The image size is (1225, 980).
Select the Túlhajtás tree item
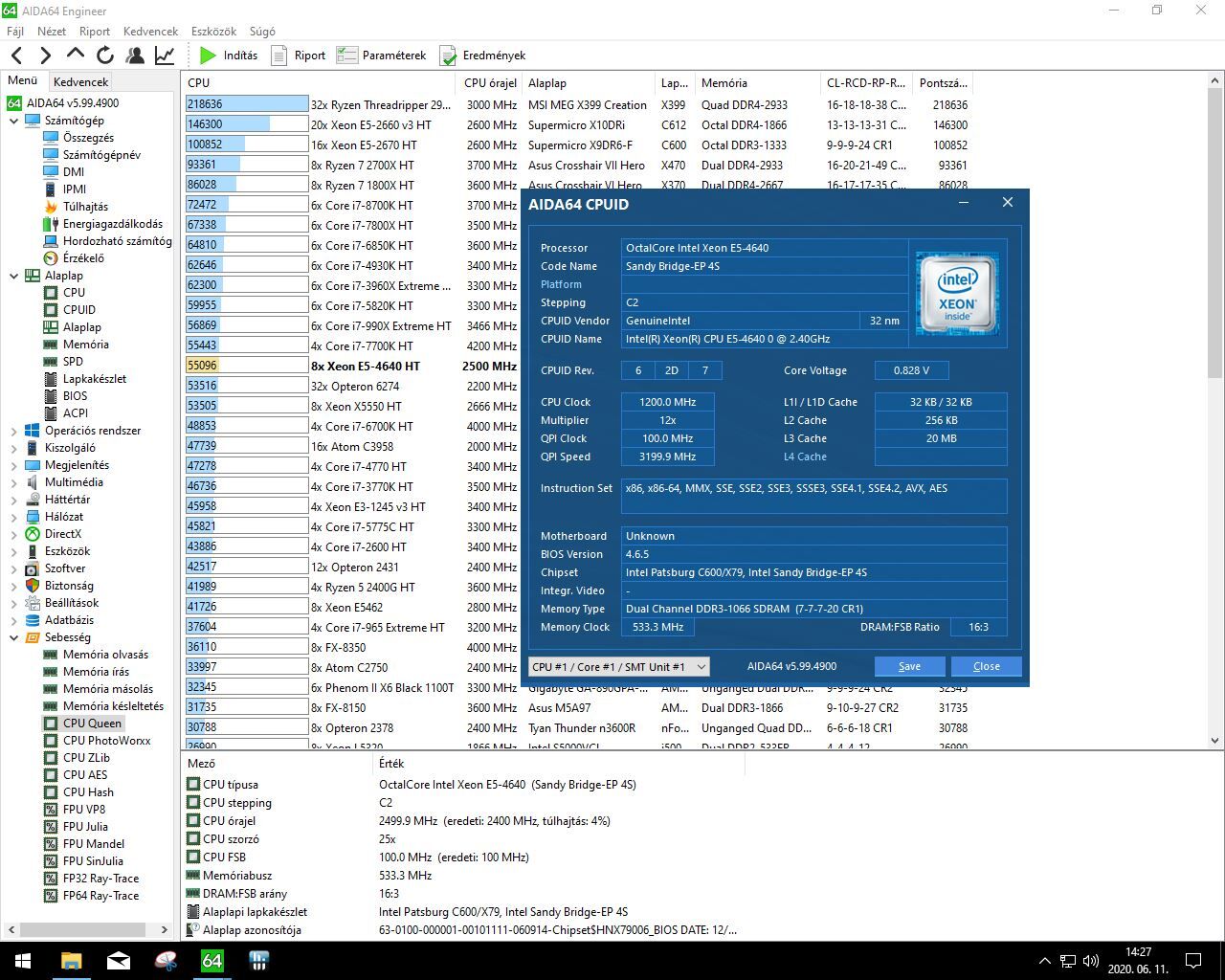tap(85, 207)
